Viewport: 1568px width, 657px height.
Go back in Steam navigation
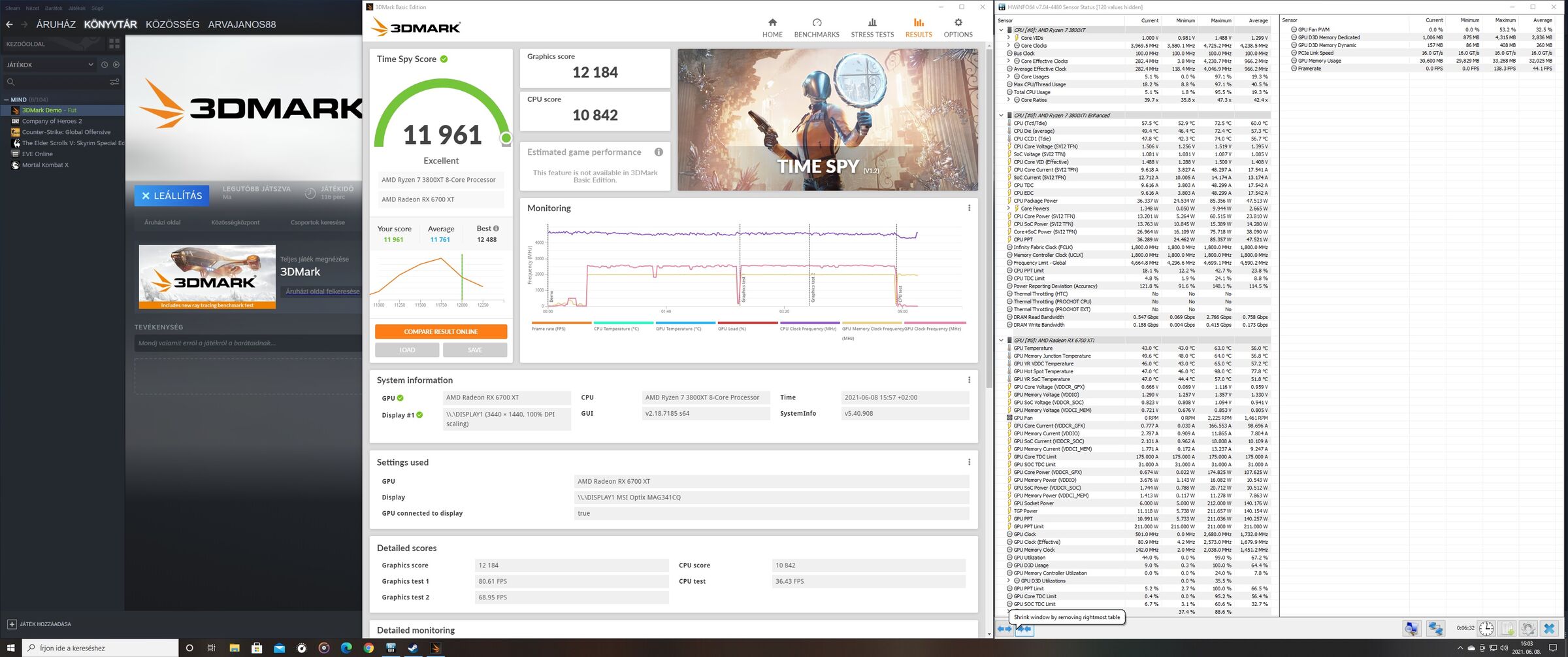click(9, 24)
